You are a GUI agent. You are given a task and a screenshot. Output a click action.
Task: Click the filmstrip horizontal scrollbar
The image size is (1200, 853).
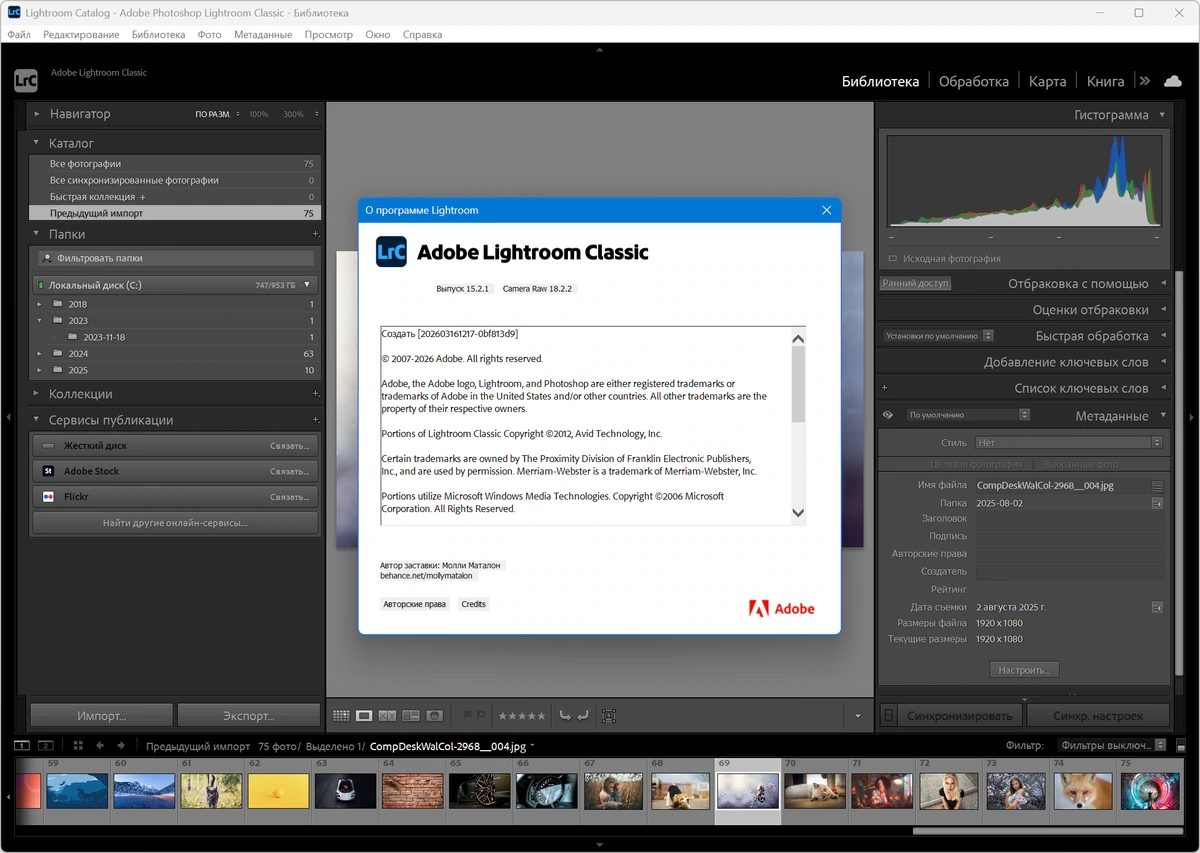pos(1048,830)
